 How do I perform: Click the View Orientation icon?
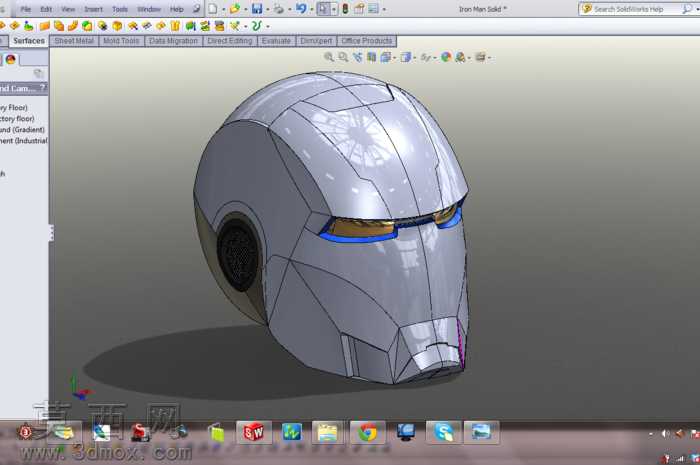pyautogui.click(x=386, y=57)
